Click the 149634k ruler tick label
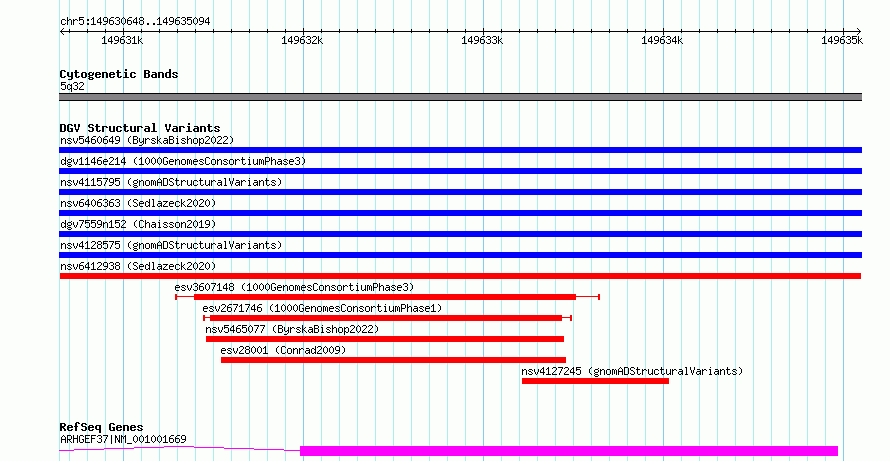890x461 pixels. pyautogui.click(x=662, y=40)
